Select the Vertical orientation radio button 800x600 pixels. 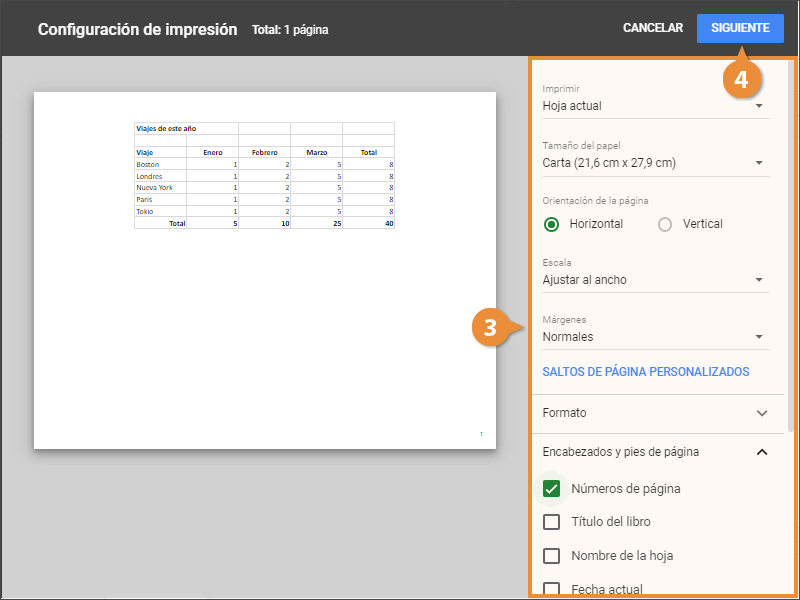click(x=665, y=224)
